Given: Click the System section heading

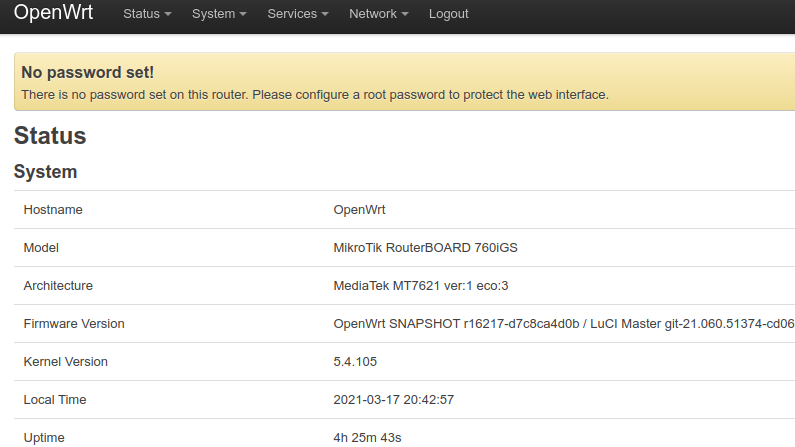Looking at the screenshot, I should tap(45, 172).
